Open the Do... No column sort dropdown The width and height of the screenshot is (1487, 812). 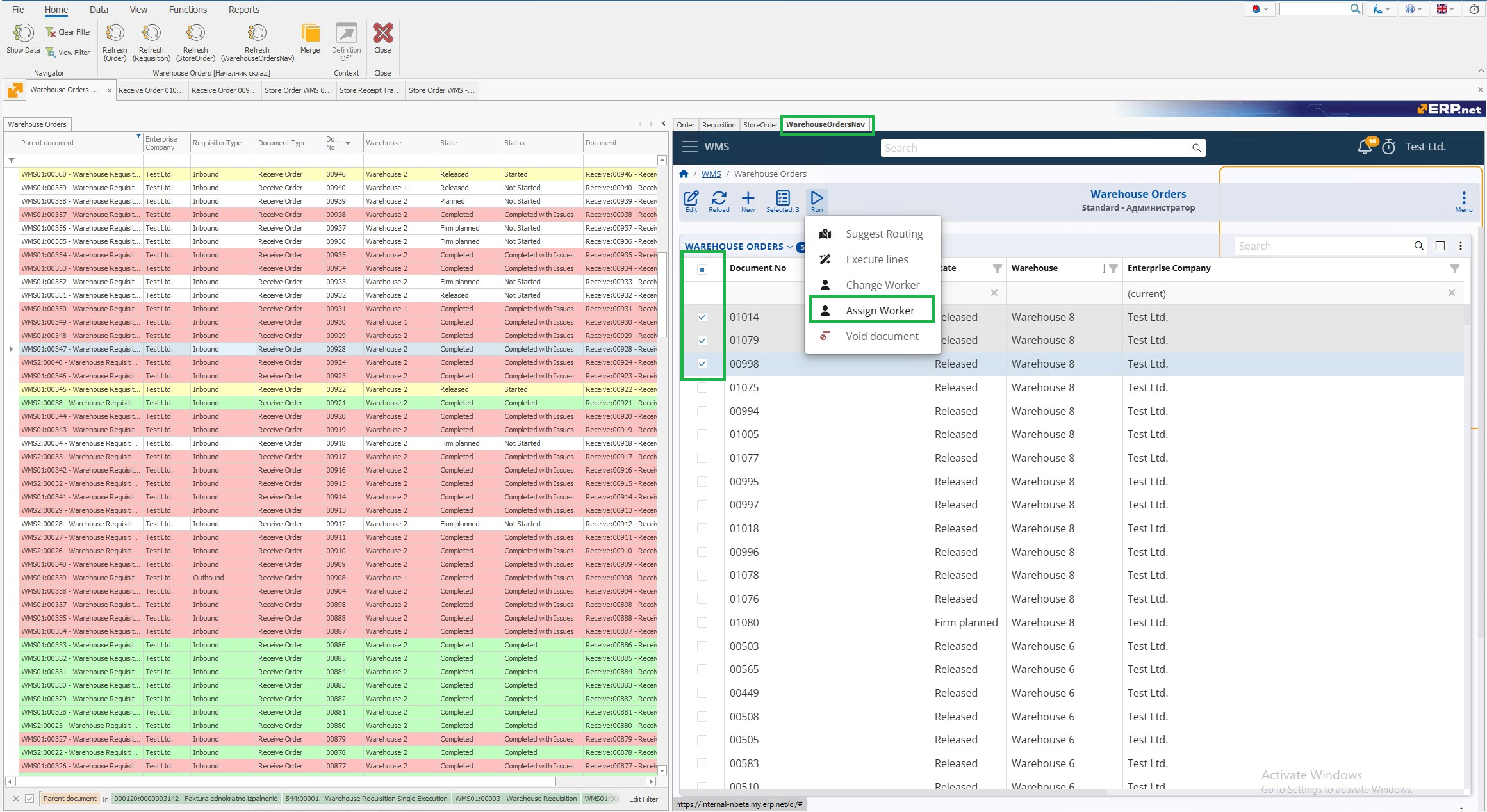click(x=348, y=143)
